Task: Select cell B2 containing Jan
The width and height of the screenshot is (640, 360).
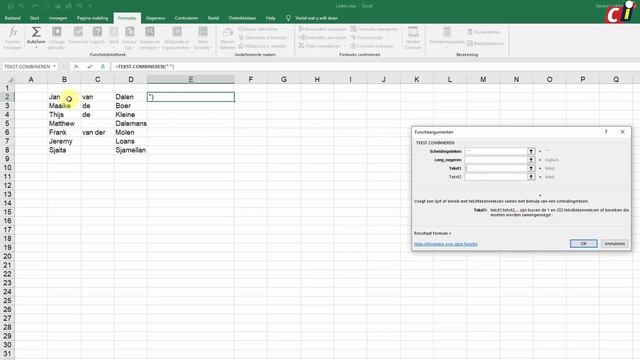Action: click(64, 97)
